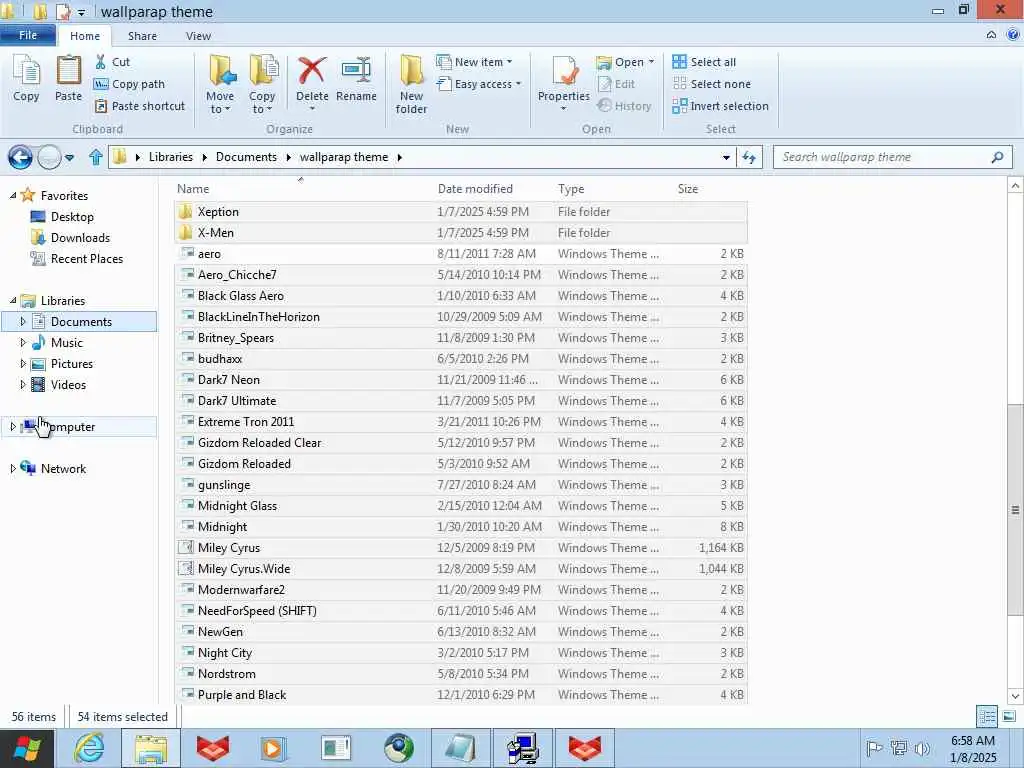
Task: Click the Action Center flag icon
Action: pyautogui.click(x=874, y=748)
